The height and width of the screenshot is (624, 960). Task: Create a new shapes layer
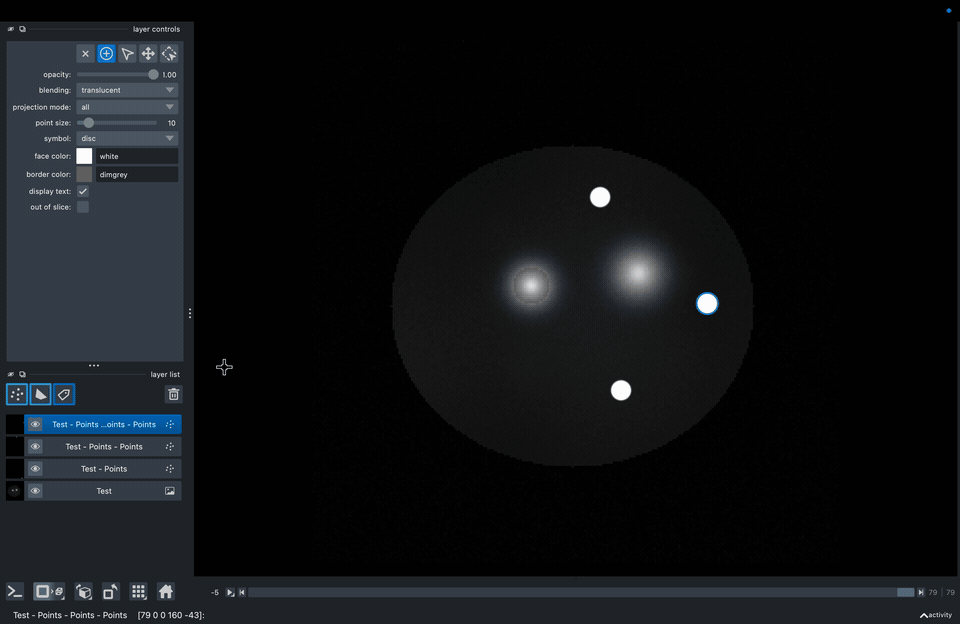tap(40, 394)
